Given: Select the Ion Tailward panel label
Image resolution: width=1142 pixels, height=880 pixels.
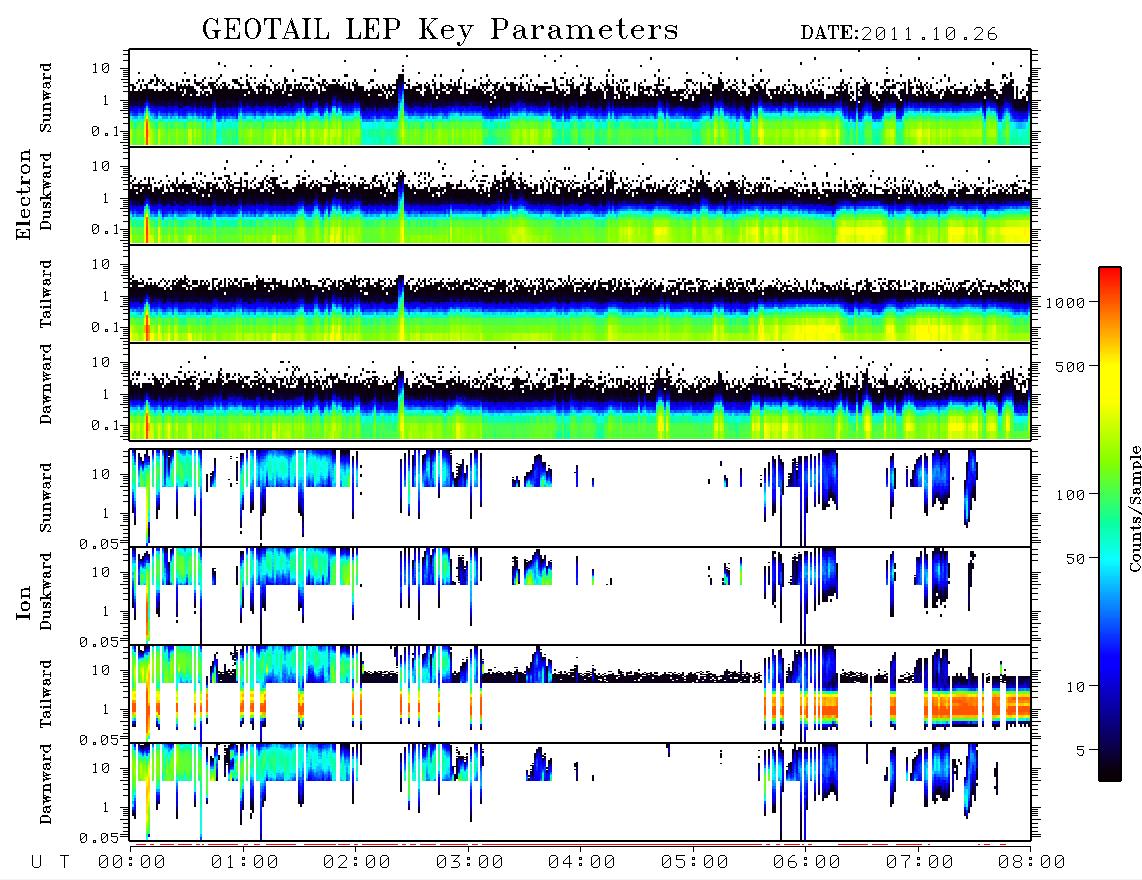Looking at the screenshot, I should pos(46,694).
